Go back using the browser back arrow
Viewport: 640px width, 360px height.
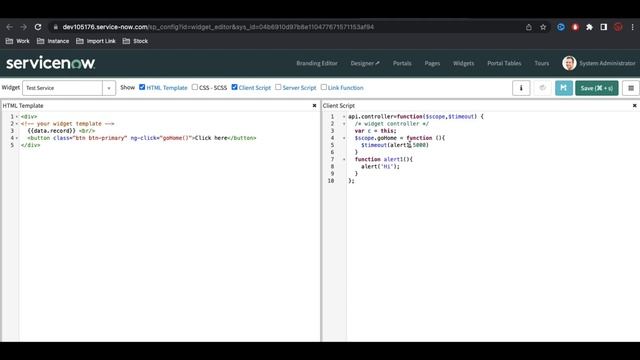pyautogui.click(x=9, y=27)
